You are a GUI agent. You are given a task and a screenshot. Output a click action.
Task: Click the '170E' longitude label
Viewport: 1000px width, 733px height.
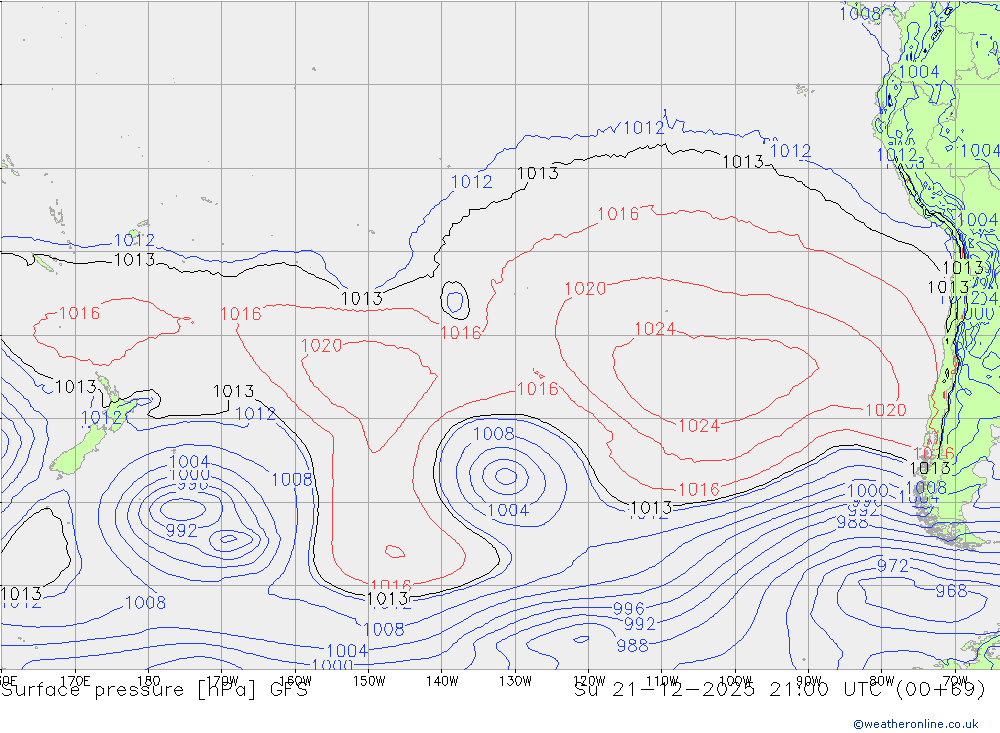[x=75, y=681]
